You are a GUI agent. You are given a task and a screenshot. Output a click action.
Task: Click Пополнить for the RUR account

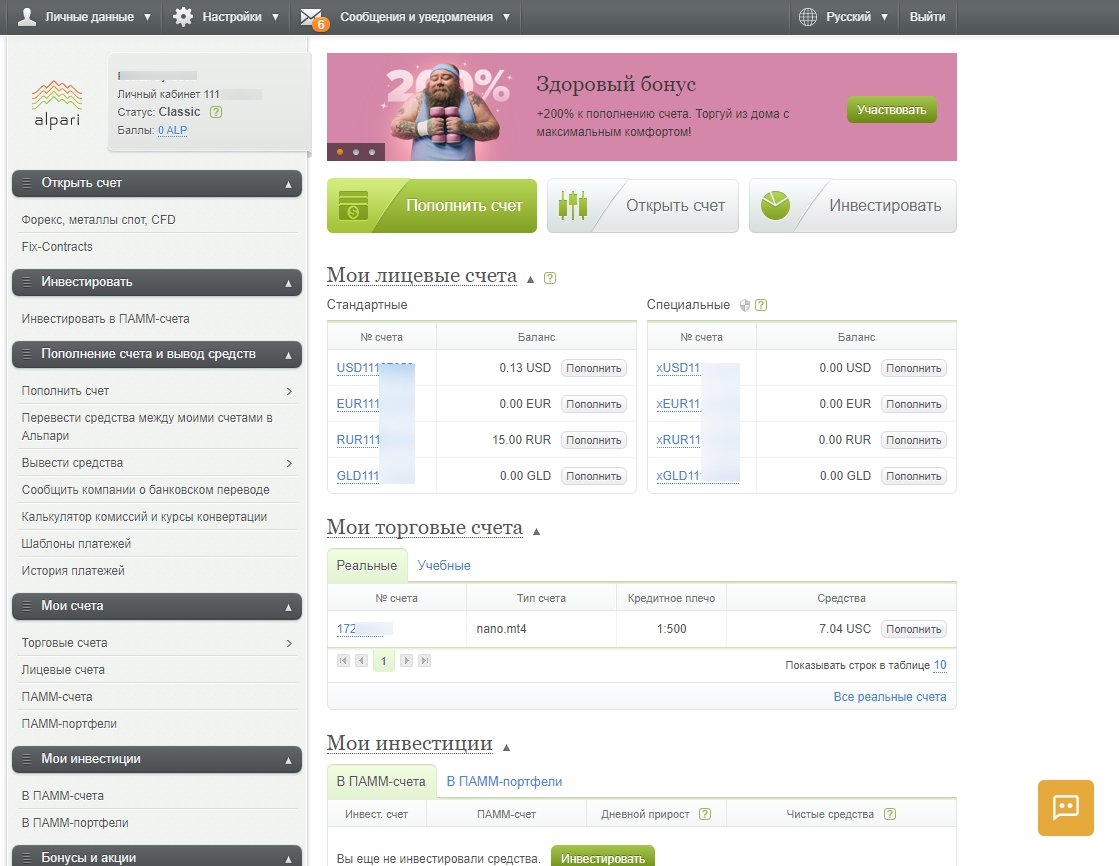(x=594, y=440)
